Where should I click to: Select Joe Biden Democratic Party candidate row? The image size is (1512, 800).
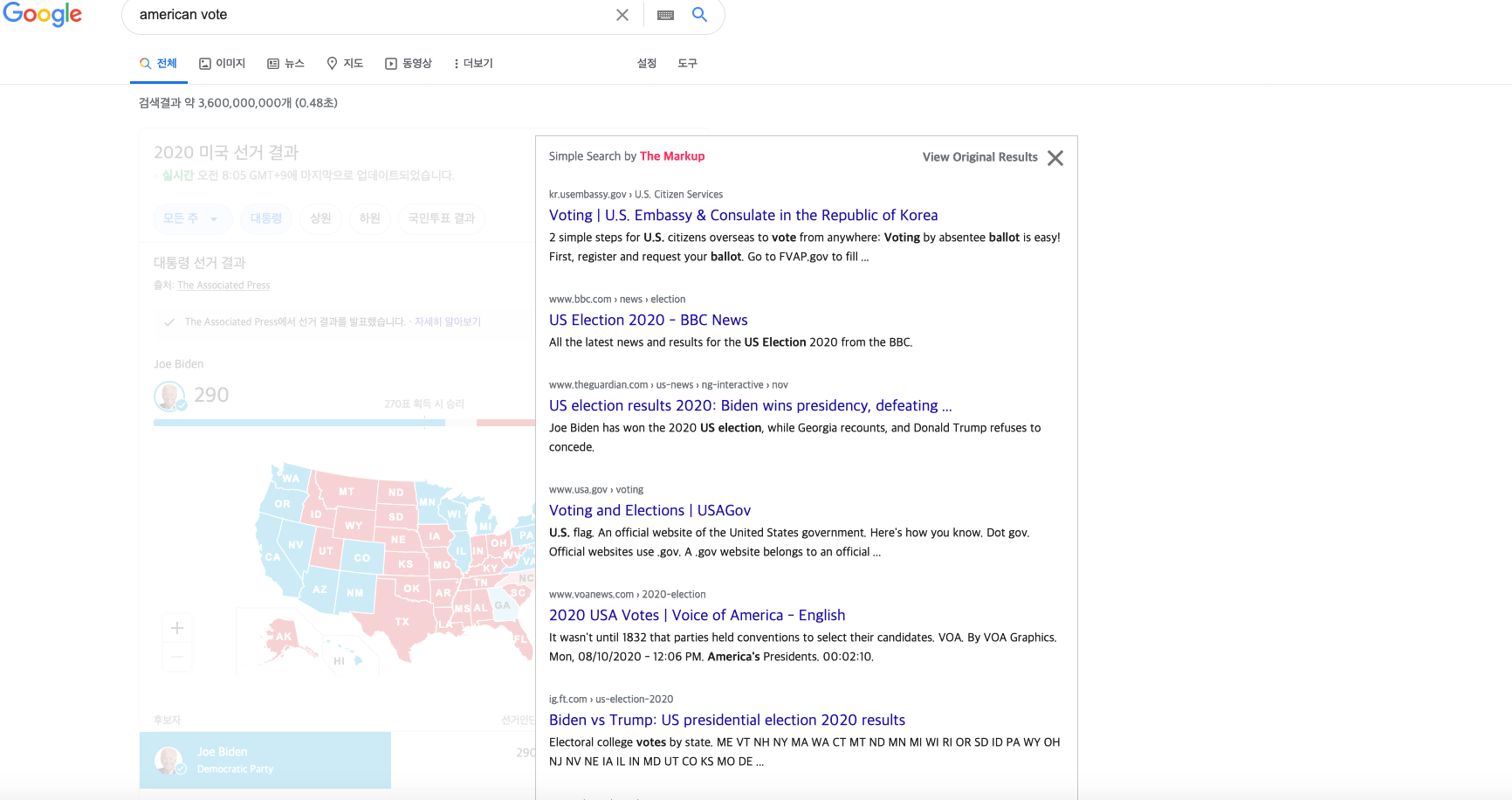265,760
